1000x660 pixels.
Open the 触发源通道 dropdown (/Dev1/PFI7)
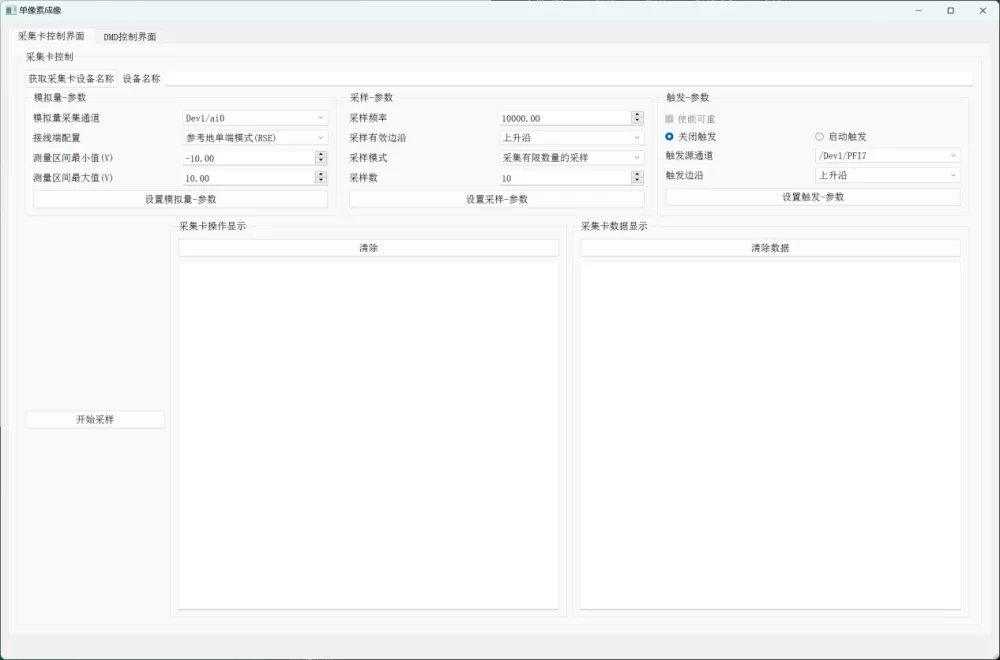[887, 156]
